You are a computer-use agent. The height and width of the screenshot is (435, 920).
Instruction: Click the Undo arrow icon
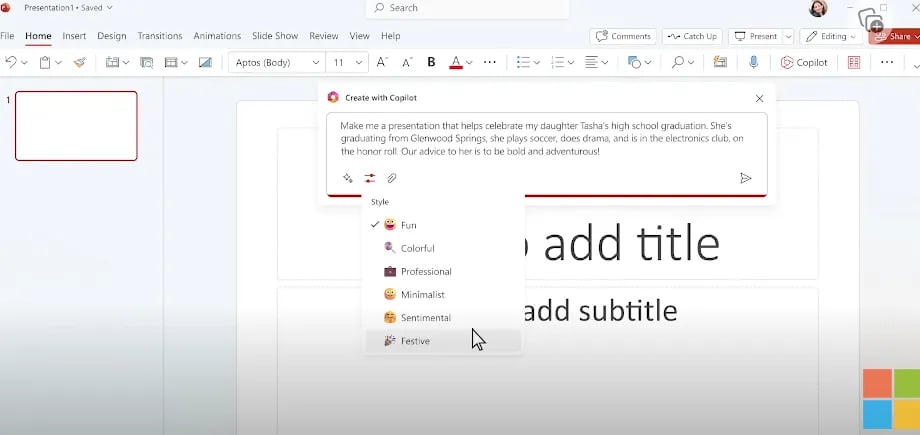[x=11, y=62]
